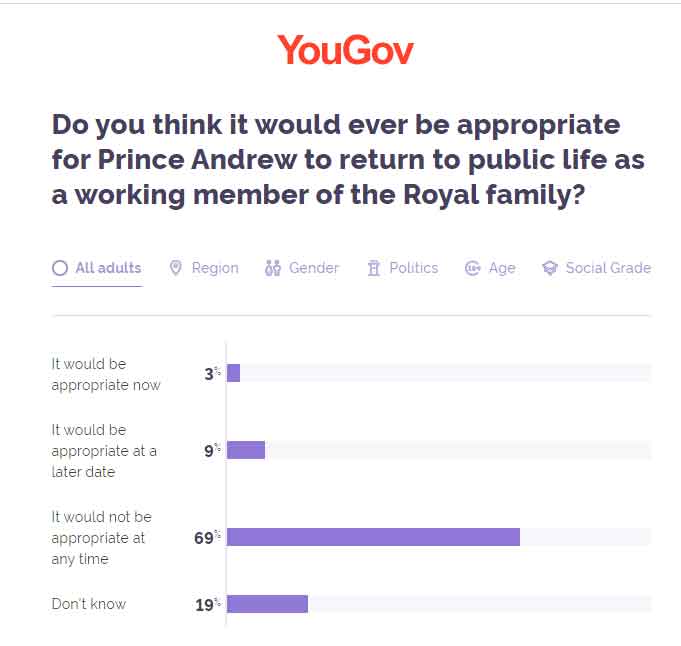
Task: Click the Gender people icon
Action: pyautogui.click(x=273, y=268)
